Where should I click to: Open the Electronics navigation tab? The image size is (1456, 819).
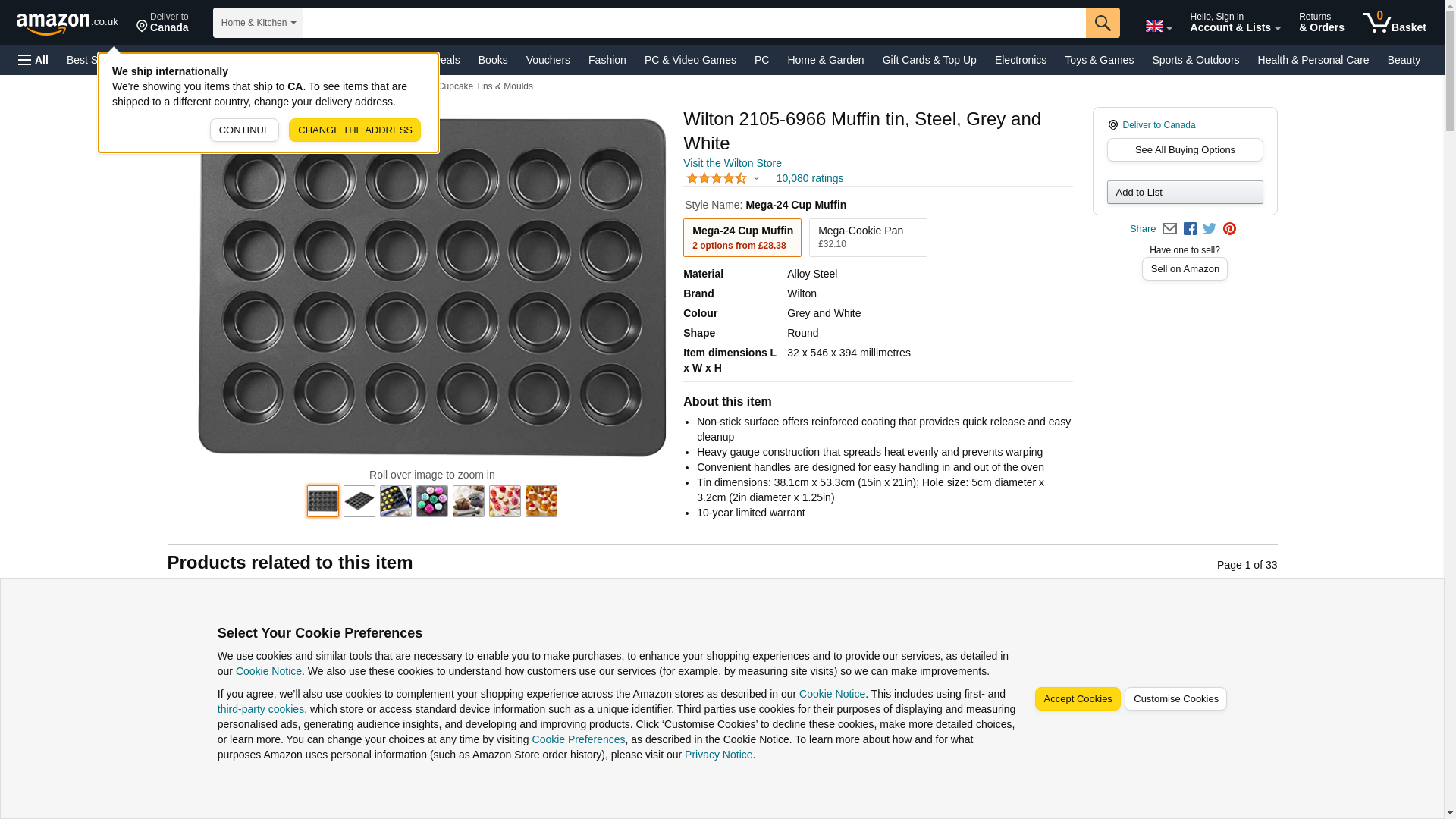click(x=1020, y=60)
